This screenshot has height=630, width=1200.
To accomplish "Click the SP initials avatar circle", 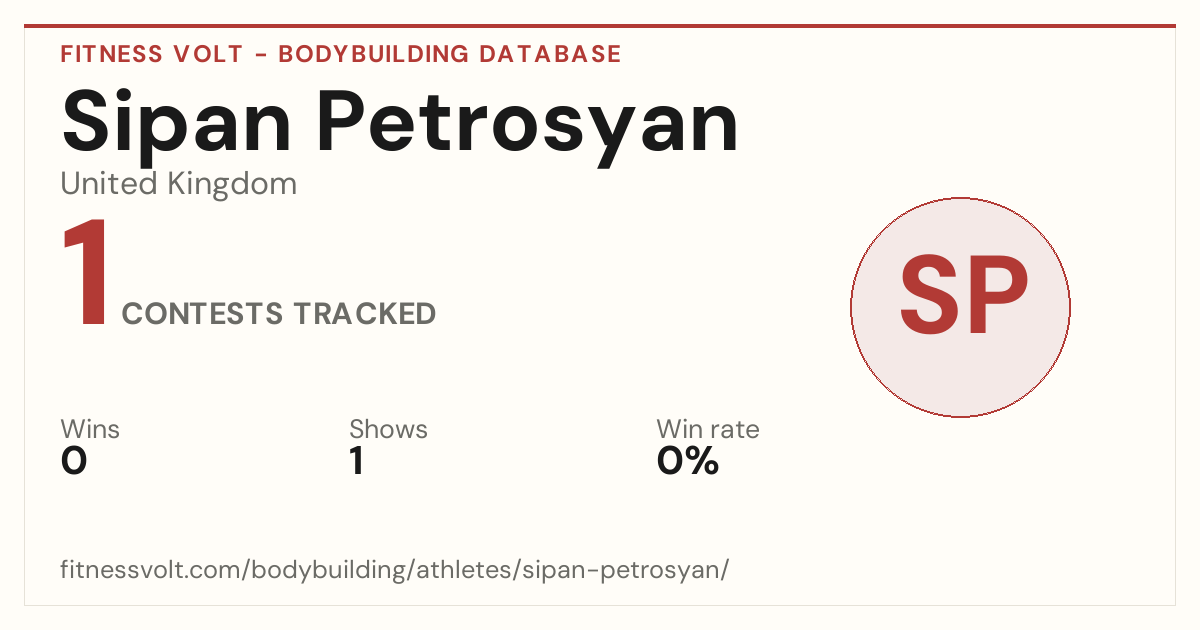I will tap(960, 307).
